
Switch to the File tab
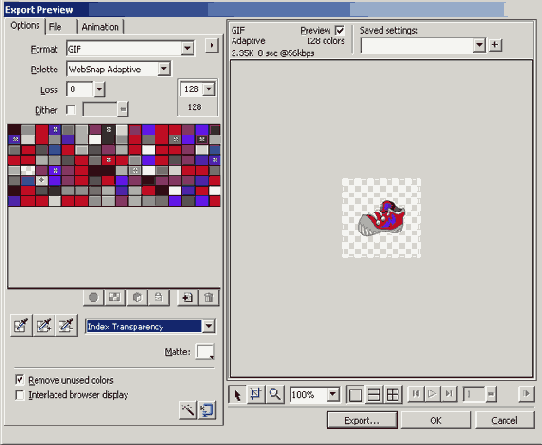click(55, 27)
